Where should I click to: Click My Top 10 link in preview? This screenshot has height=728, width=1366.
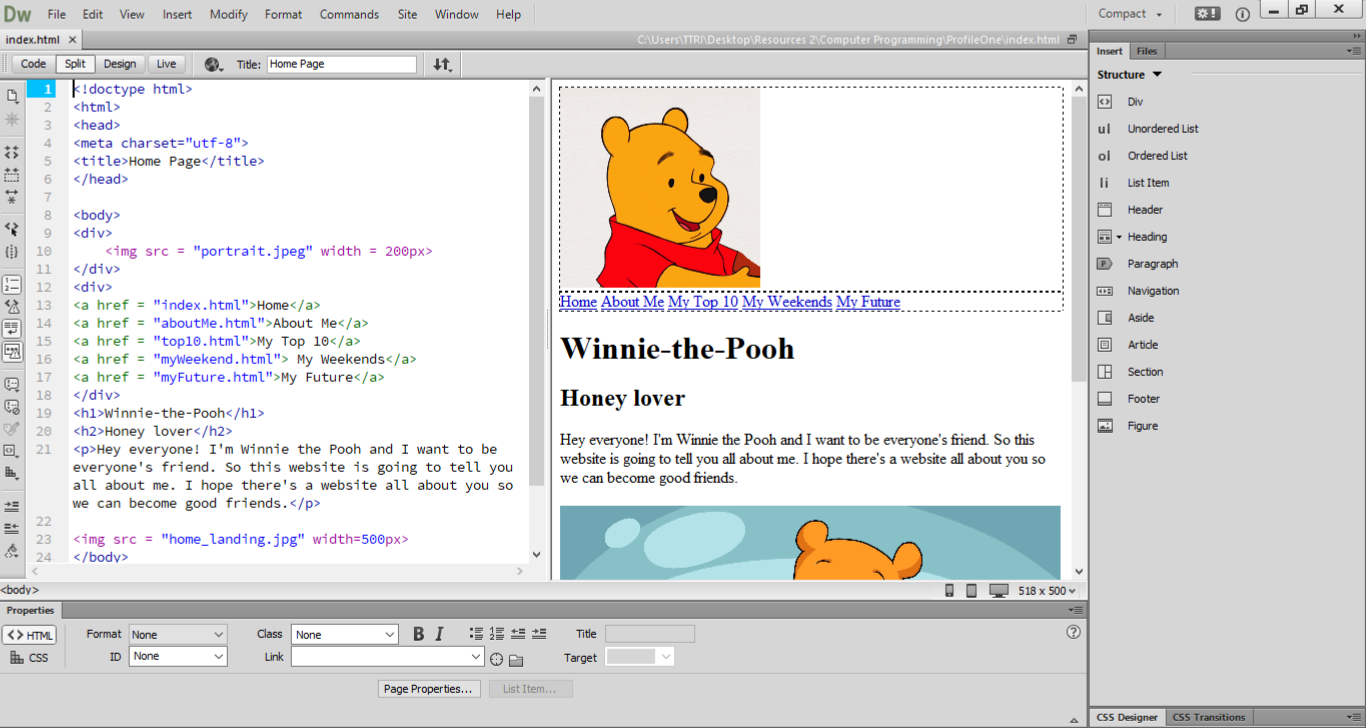click(x=703, y=302)
